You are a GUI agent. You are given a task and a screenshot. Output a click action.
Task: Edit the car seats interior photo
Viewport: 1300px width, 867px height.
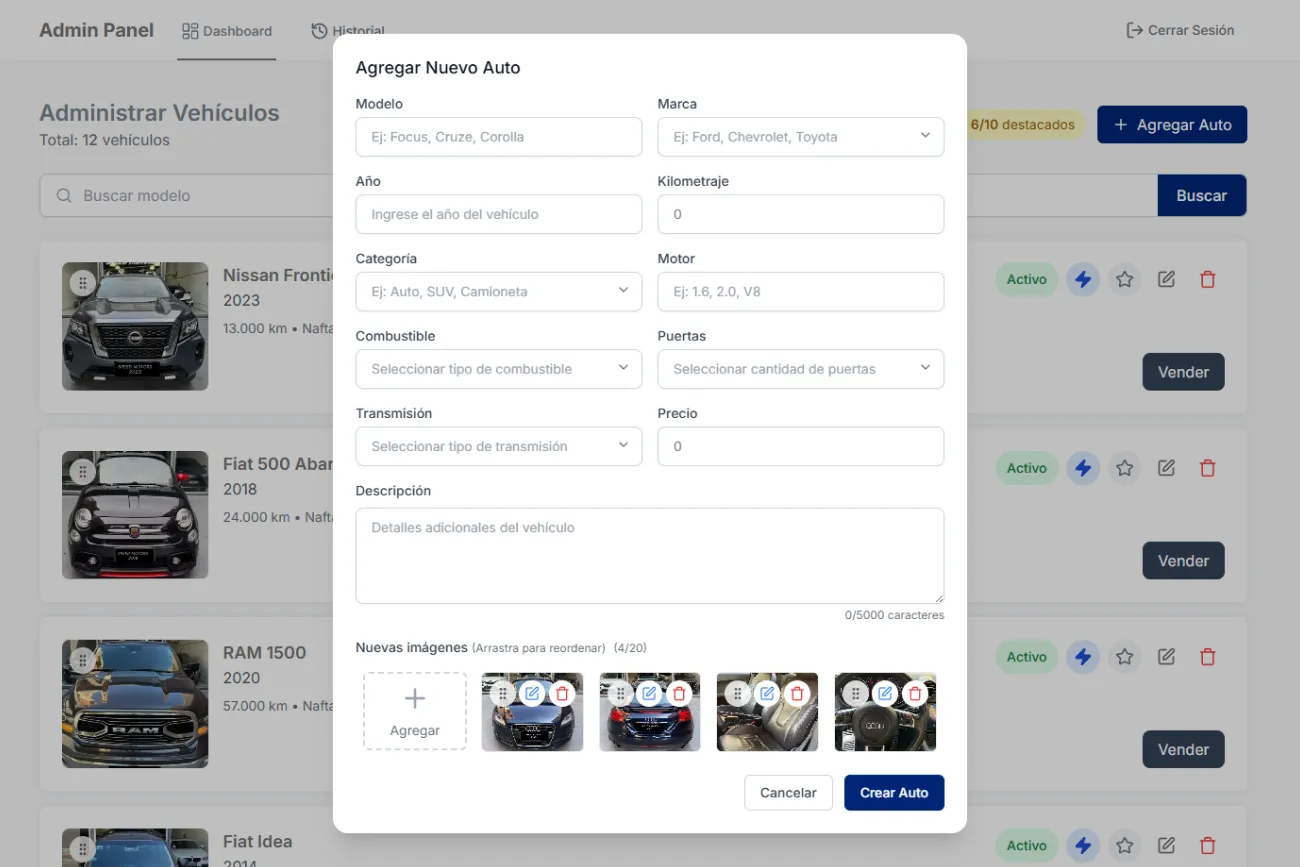coord(767,693)
